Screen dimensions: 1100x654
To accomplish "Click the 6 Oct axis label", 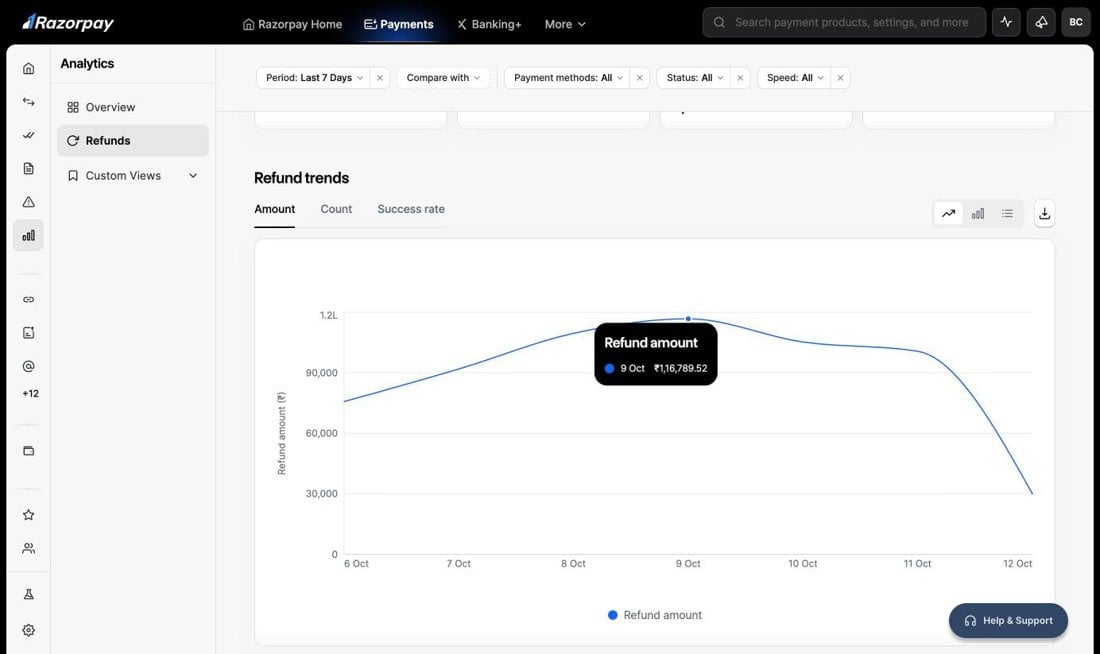I will tap(356, 563).
